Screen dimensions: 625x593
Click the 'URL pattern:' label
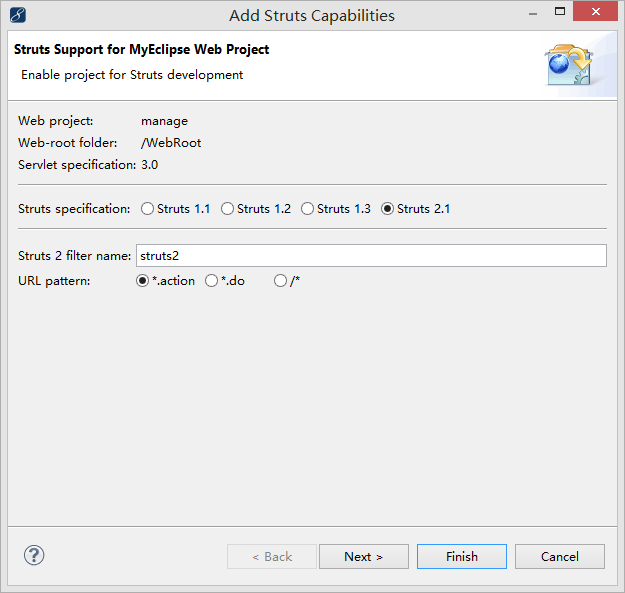[x=54, y=281]
